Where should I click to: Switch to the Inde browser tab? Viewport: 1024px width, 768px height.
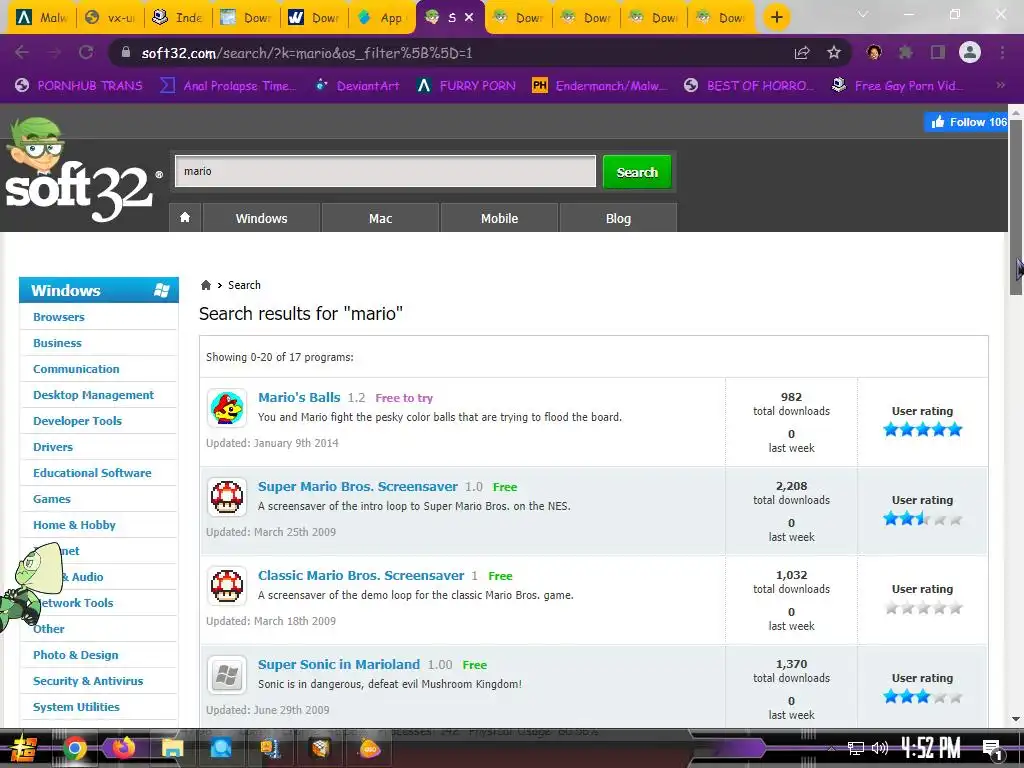[178, 18]
